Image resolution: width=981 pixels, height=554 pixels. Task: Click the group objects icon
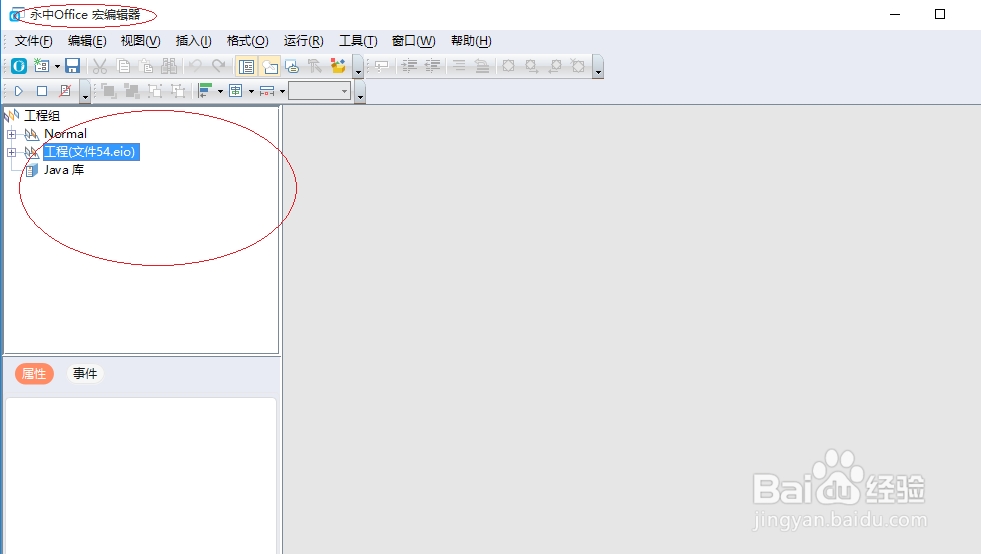pyautogui.click(x=155, y=91)
